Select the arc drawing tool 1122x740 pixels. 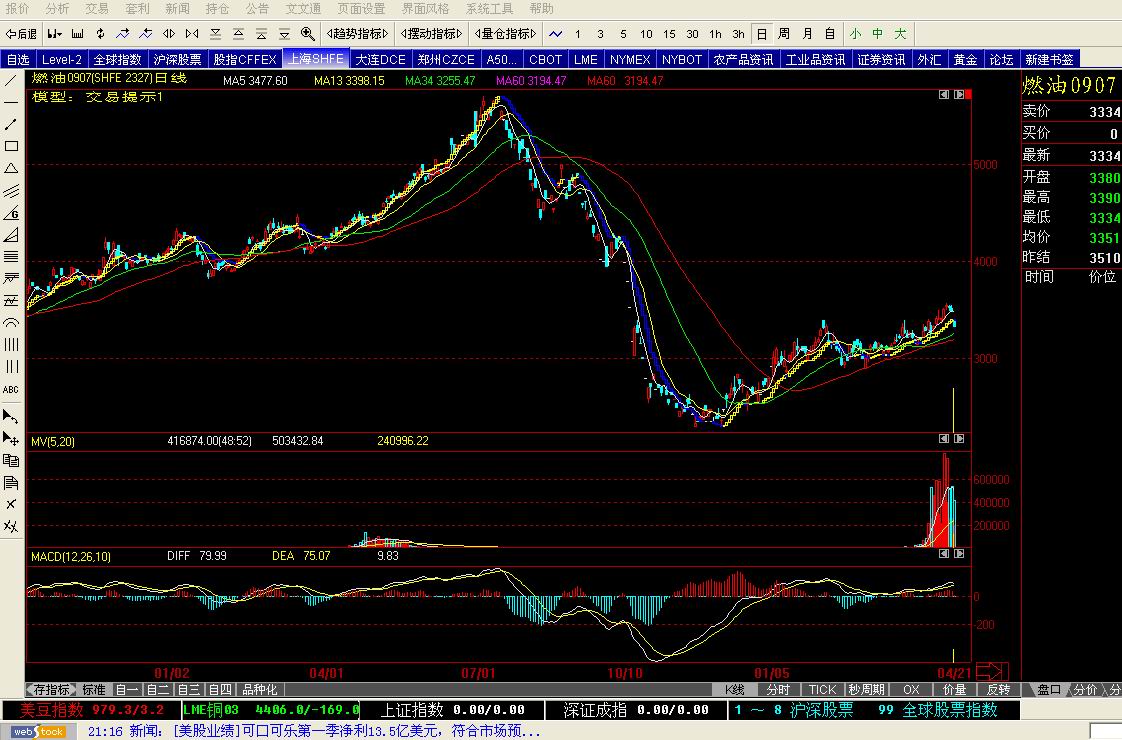tap(11, 323)
